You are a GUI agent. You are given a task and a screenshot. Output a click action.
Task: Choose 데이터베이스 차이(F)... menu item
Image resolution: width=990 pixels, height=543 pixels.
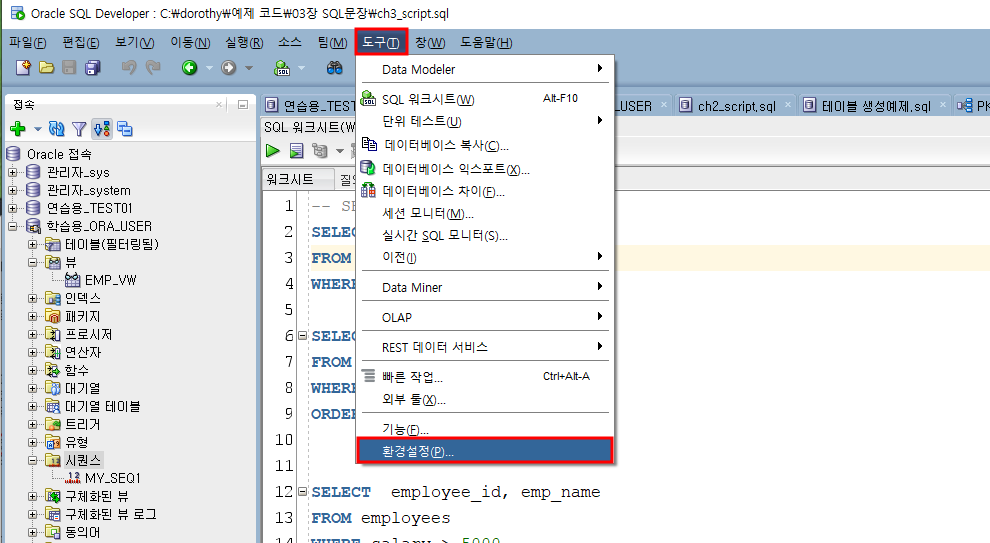pyautogui.click(x=485, y=191)
